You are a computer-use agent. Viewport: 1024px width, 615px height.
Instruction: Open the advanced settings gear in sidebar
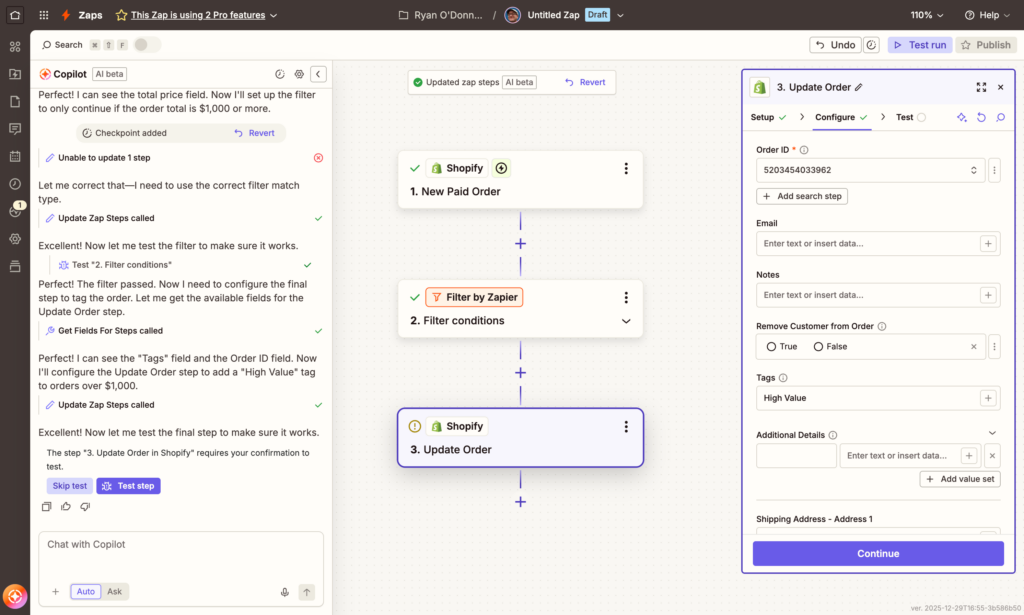click(15, 238)
